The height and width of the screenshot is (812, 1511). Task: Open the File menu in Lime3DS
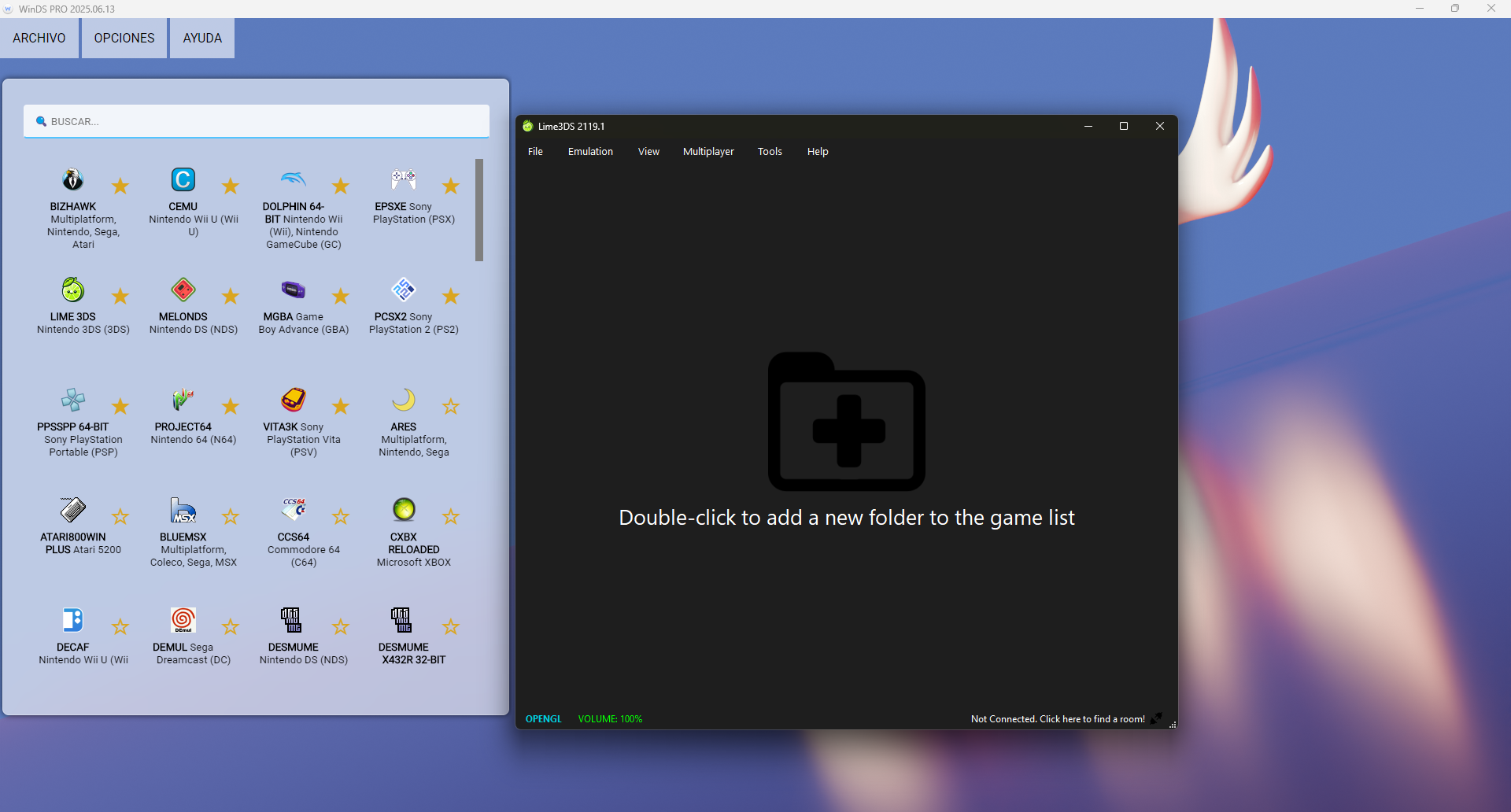click(535, 151)
